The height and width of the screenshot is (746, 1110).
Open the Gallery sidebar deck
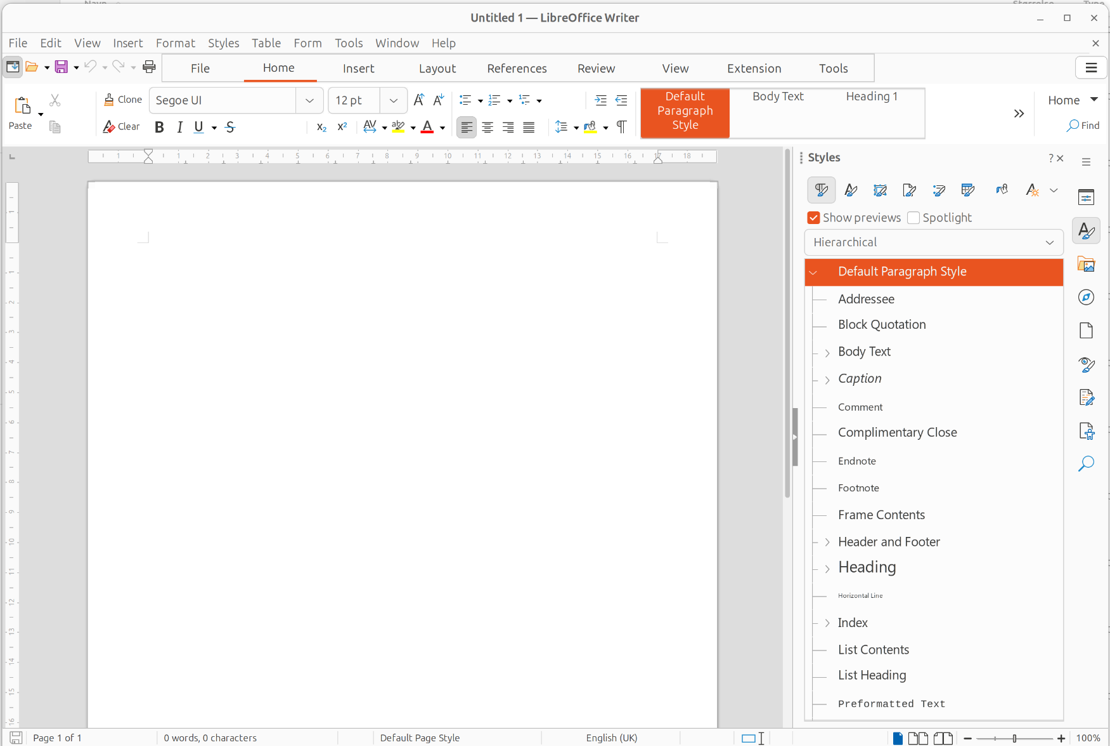[x=1086, y=265]
